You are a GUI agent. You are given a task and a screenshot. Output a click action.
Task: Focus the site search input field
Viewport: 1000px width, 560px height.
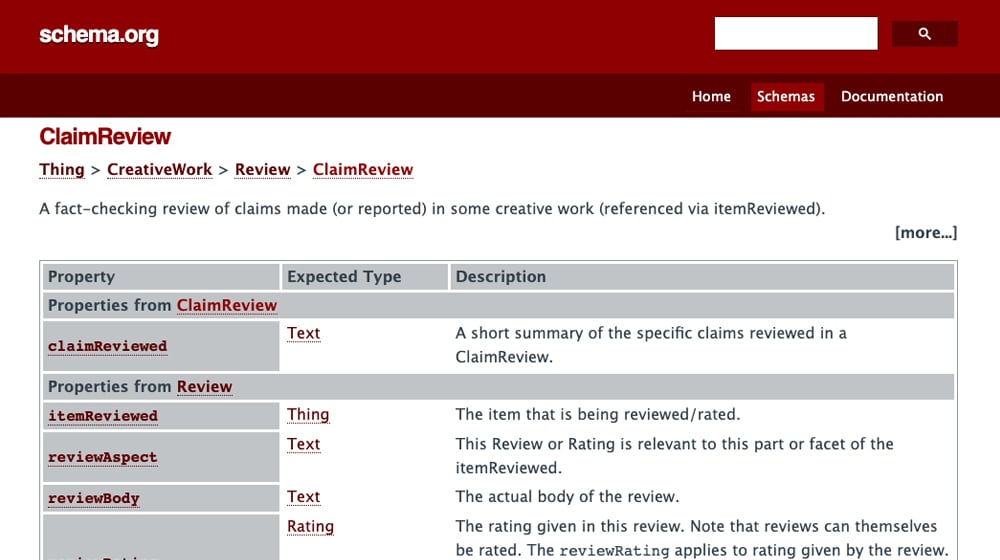[796, 33]
